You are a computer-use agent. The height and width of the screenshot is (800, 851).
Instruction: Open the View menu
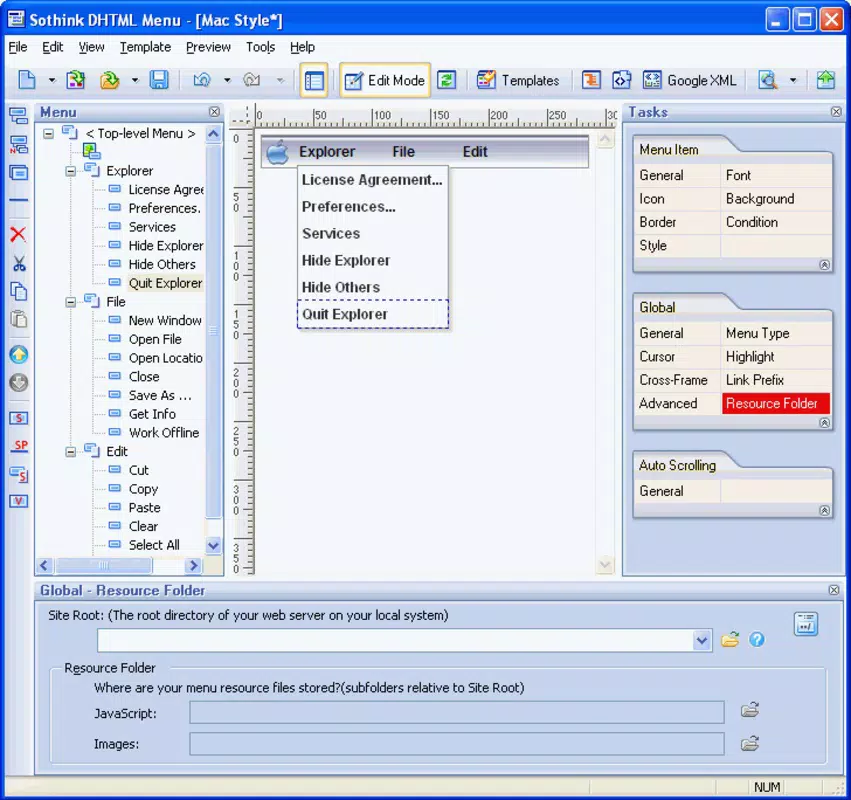91,47
